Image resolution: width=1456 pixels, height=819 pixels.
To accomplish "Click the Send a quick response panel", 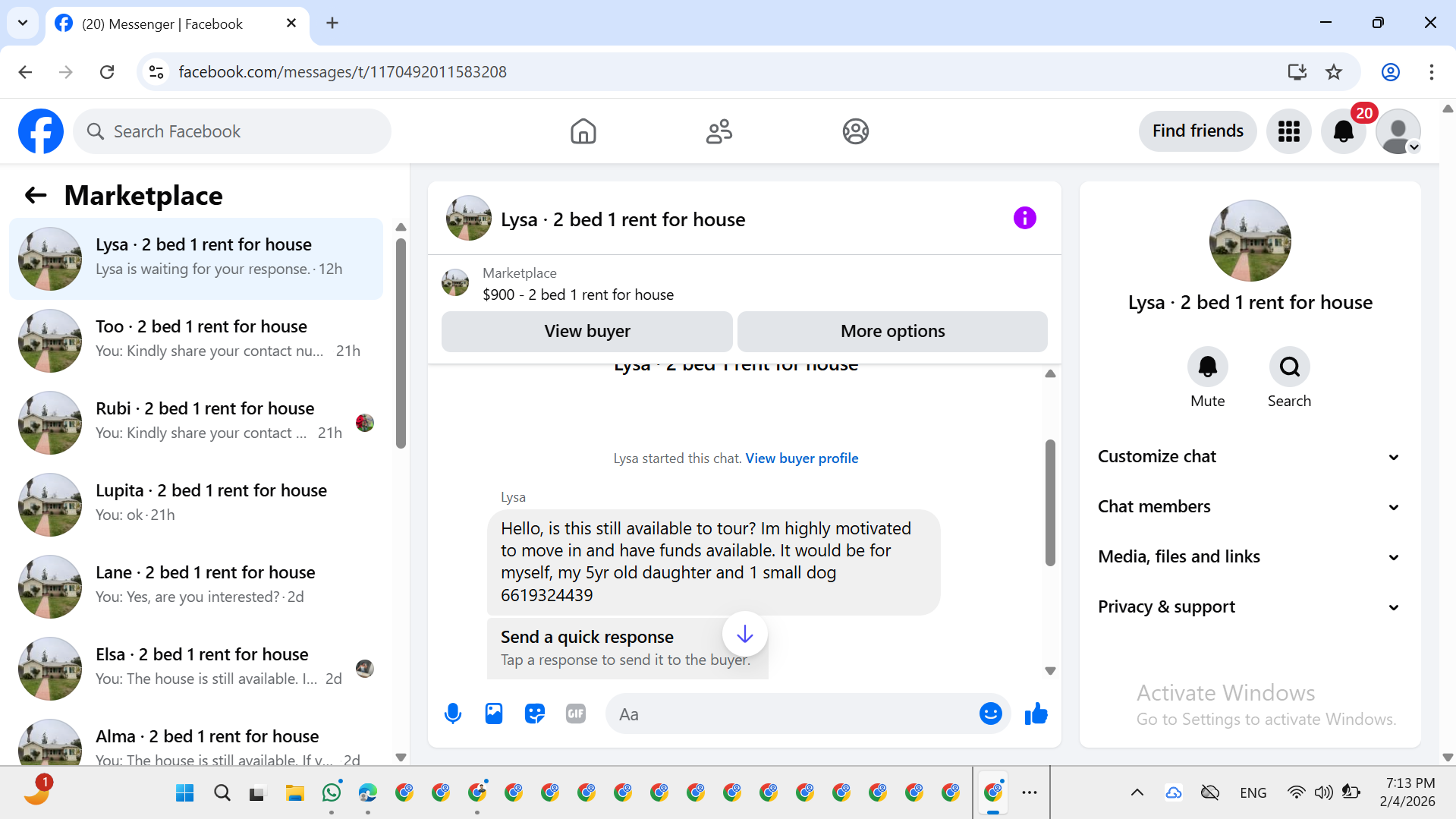I will [627, 647].
